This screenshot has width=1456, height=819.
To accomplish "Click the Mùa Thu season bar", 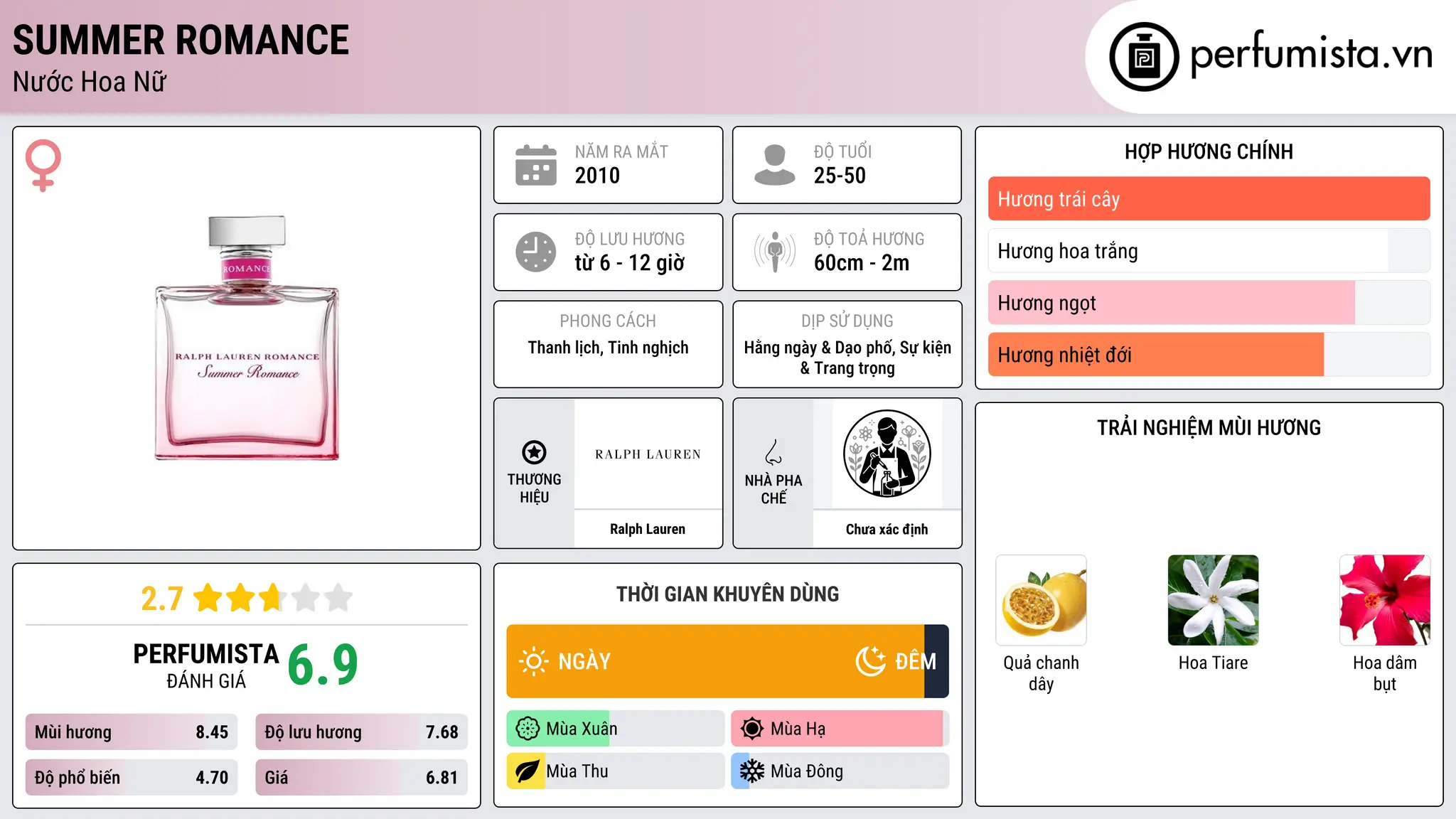I will coord(615,771).
